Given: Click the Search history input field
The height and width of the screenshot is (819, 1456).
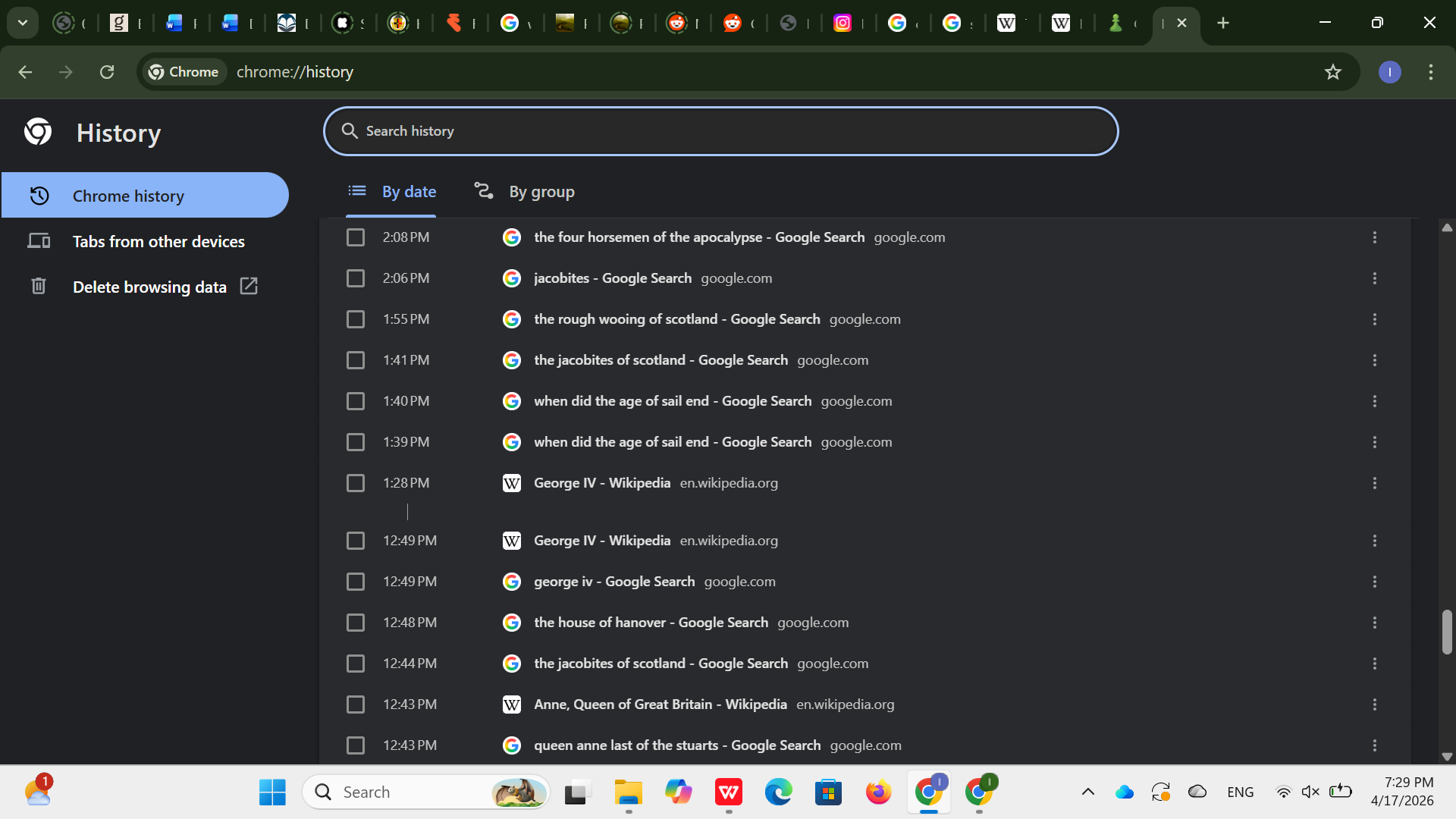Looking at the screenshot, I should point(720,131).
